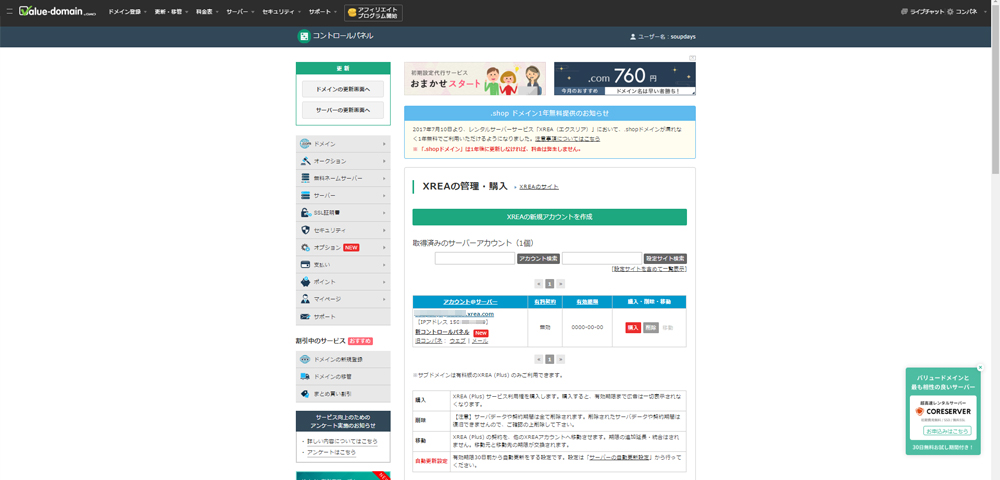Click the gray 削除 button
Image resolution: width=1000 pixels, height=480 pixels.
pos(651,327)
